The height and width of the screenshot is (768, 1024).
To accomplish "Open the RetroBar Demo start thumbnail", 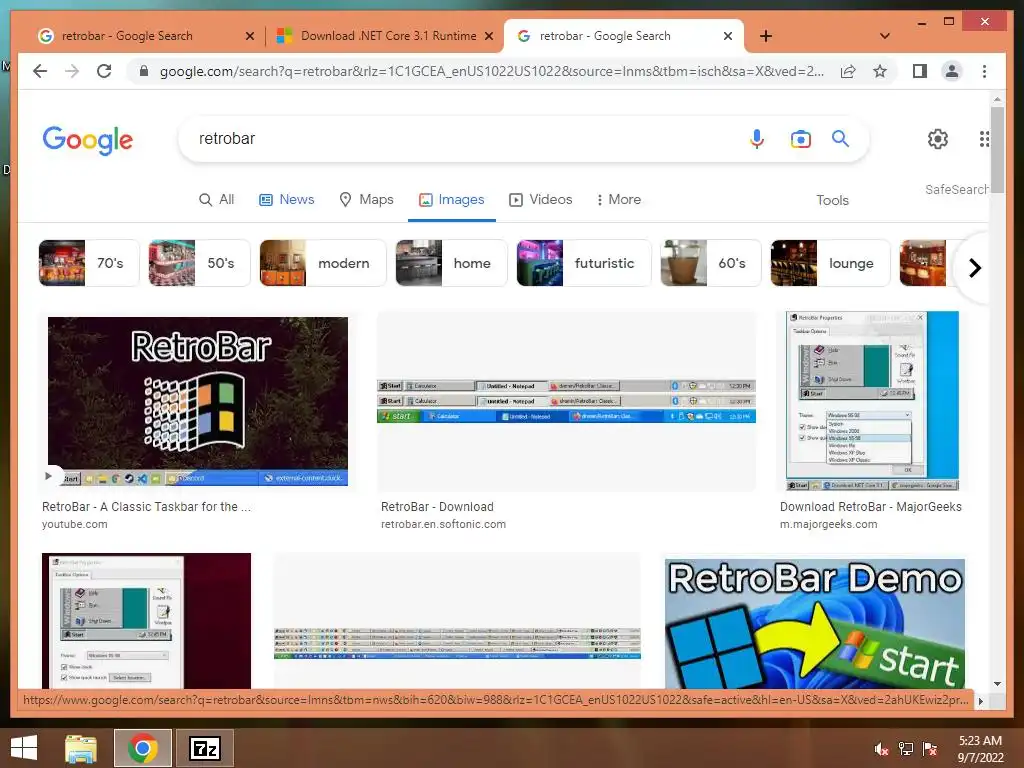I will pos(815,624).
